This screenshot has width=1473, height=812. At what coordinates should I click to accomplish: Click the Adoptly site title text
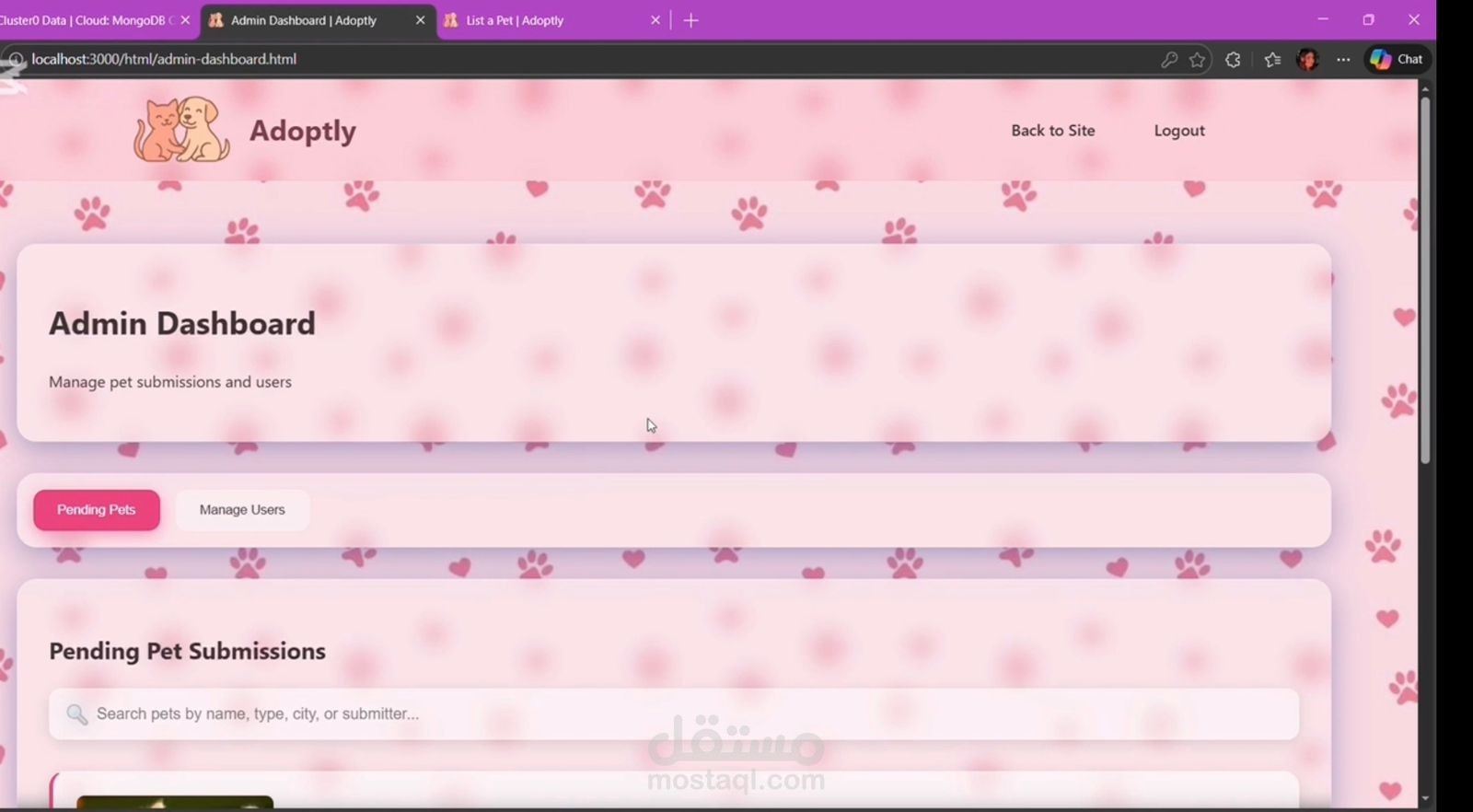(303, 131)
